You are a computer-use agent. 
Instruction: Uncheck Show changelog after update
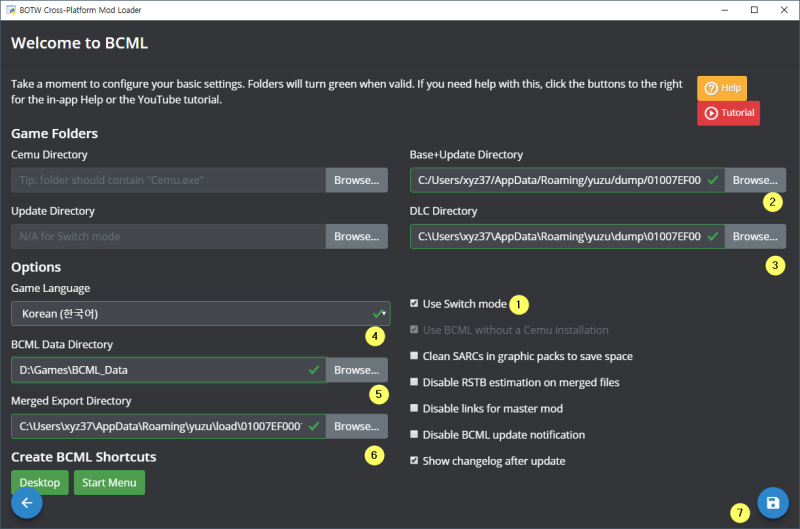coord(415,461)
